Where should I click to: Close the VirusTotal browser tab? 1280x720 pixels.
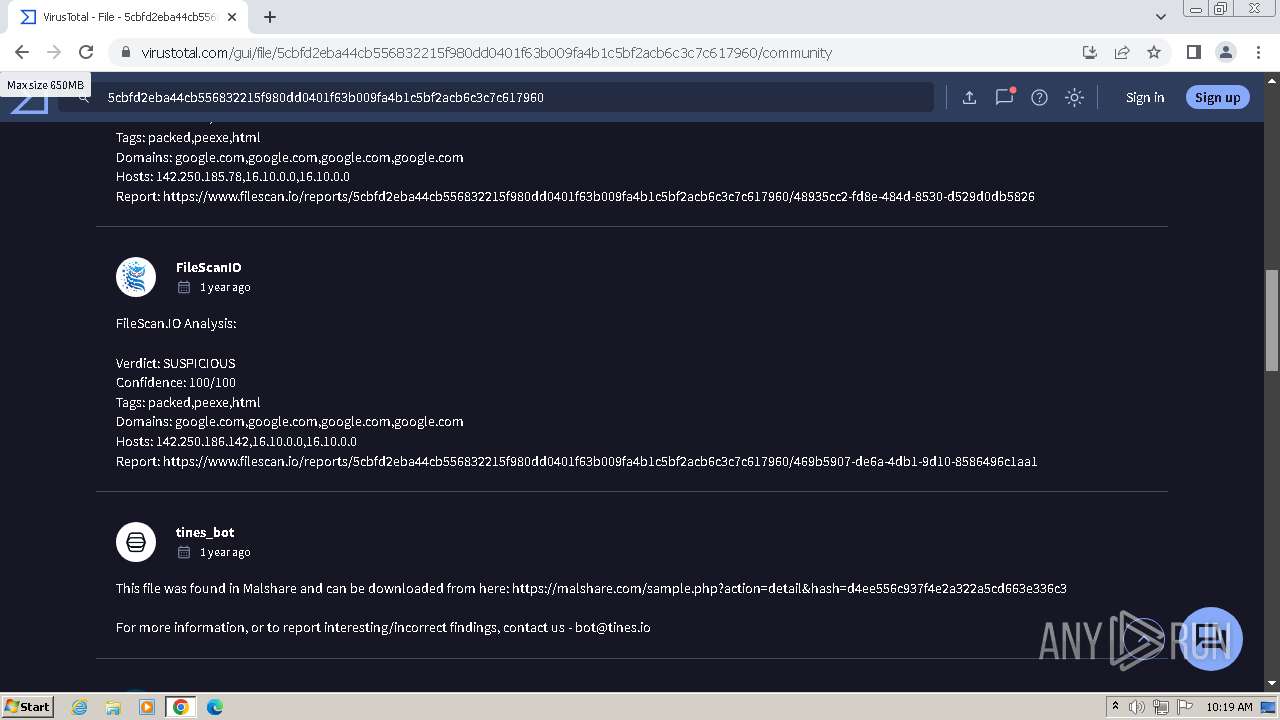tap(232, 17)
